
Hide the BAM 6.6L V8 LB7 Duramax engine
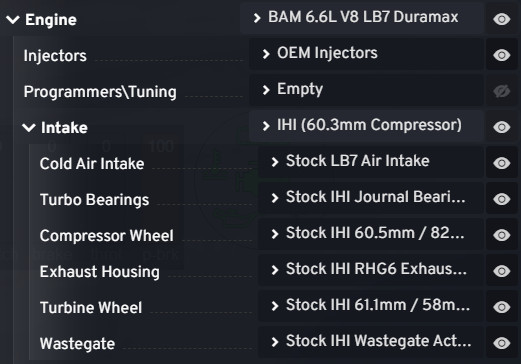[502, 19]
